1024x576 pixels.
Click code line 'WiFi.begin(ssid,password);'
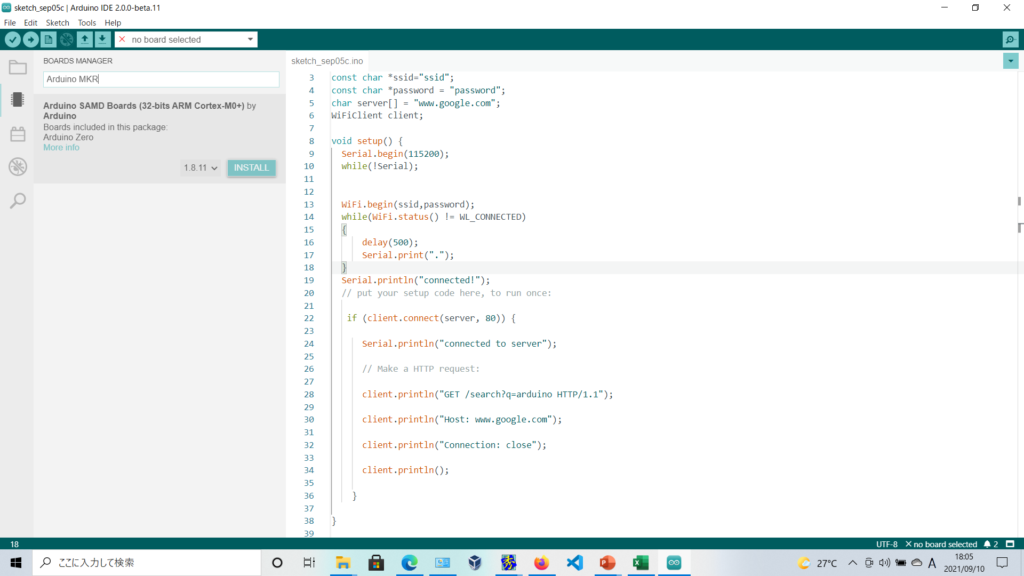[408, 204]
